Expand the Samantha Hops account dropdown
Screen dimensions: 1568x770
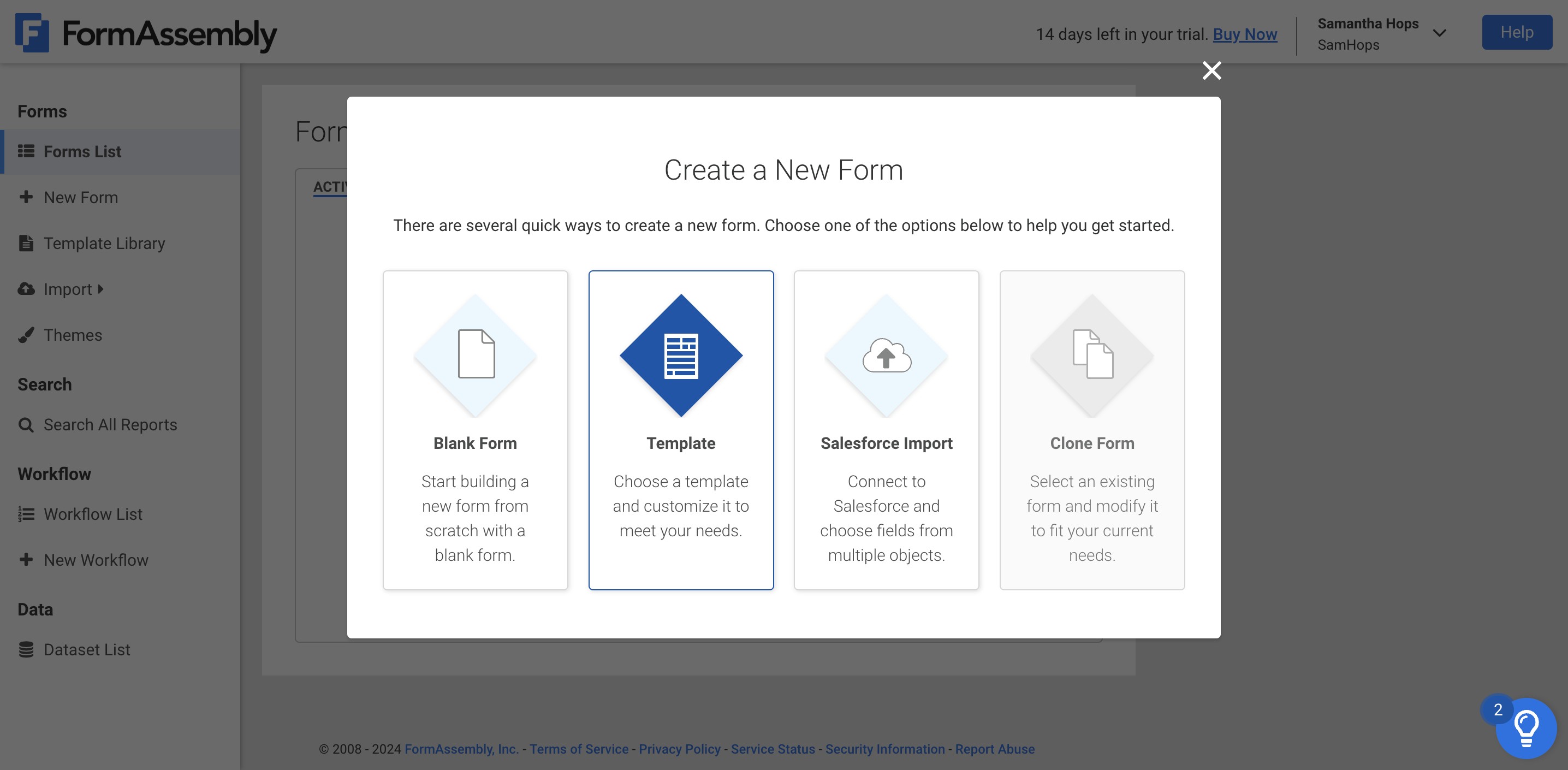1439,33
